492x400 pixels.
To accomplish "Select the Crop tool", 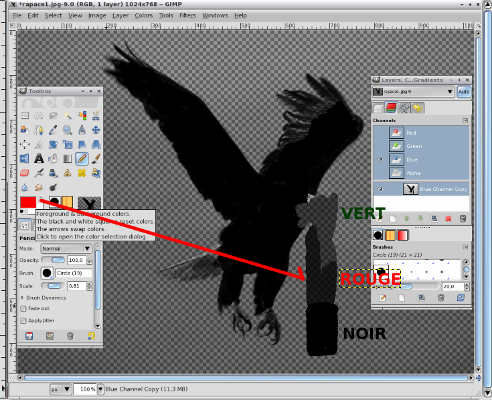I will pyautogui.click(x=39, y=144).
